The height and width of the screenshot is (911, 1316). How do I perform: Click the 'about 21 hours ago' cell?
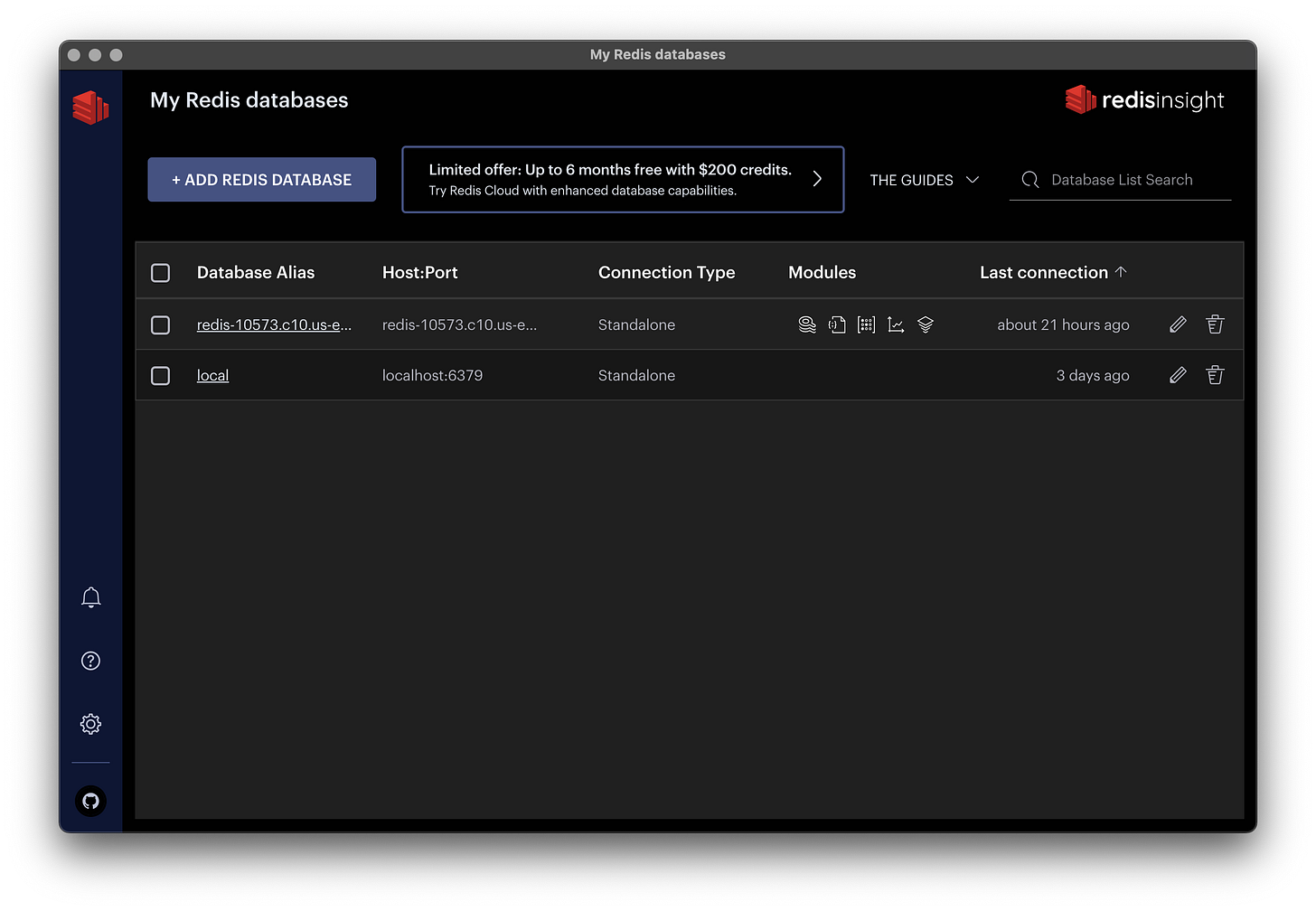click(1063, 324)
